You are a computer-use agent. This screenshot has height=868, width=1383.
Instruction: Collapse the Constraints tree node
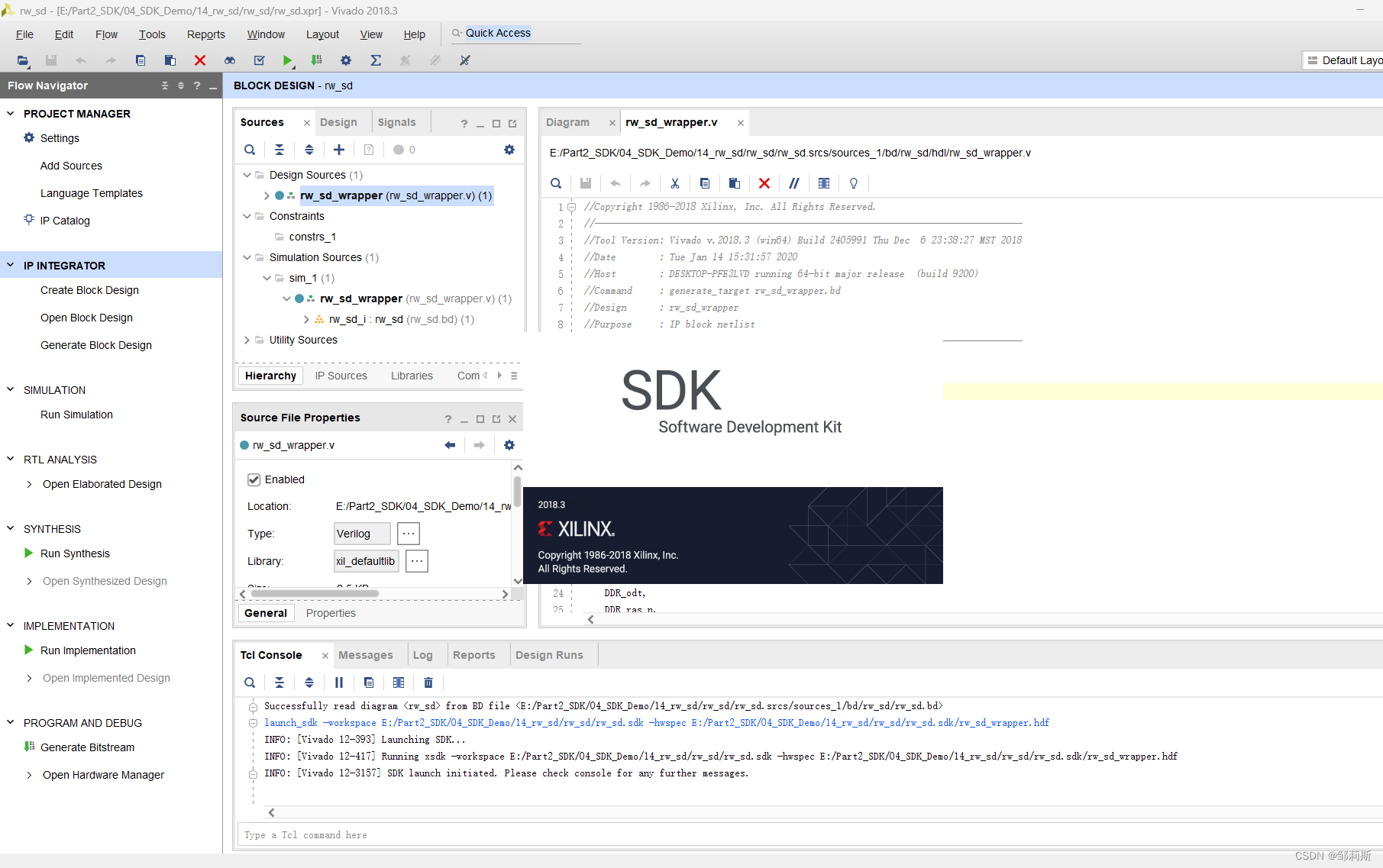click(247, 216)
